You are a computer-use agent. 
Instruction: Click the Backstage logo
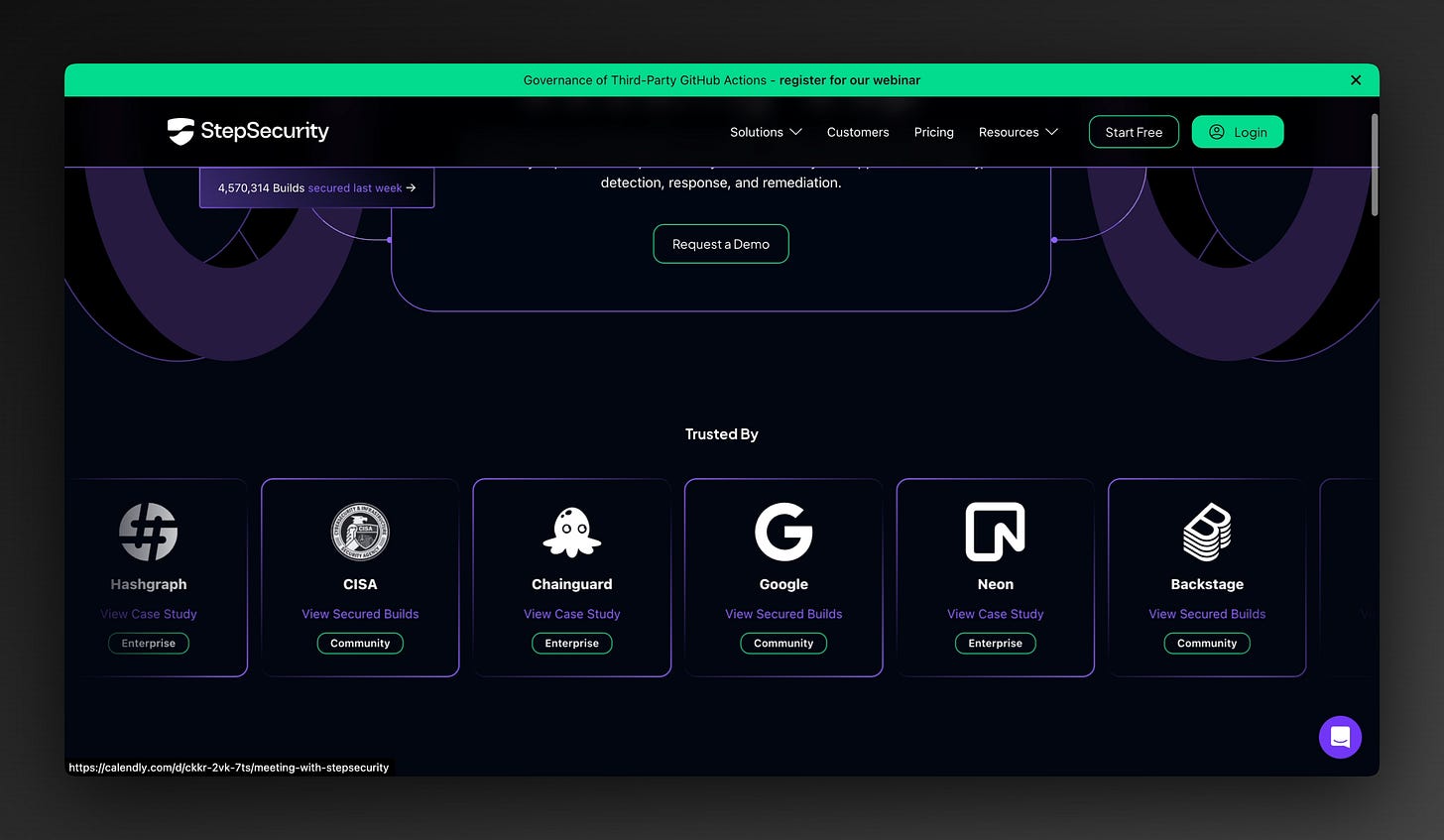coord(1207,532)
